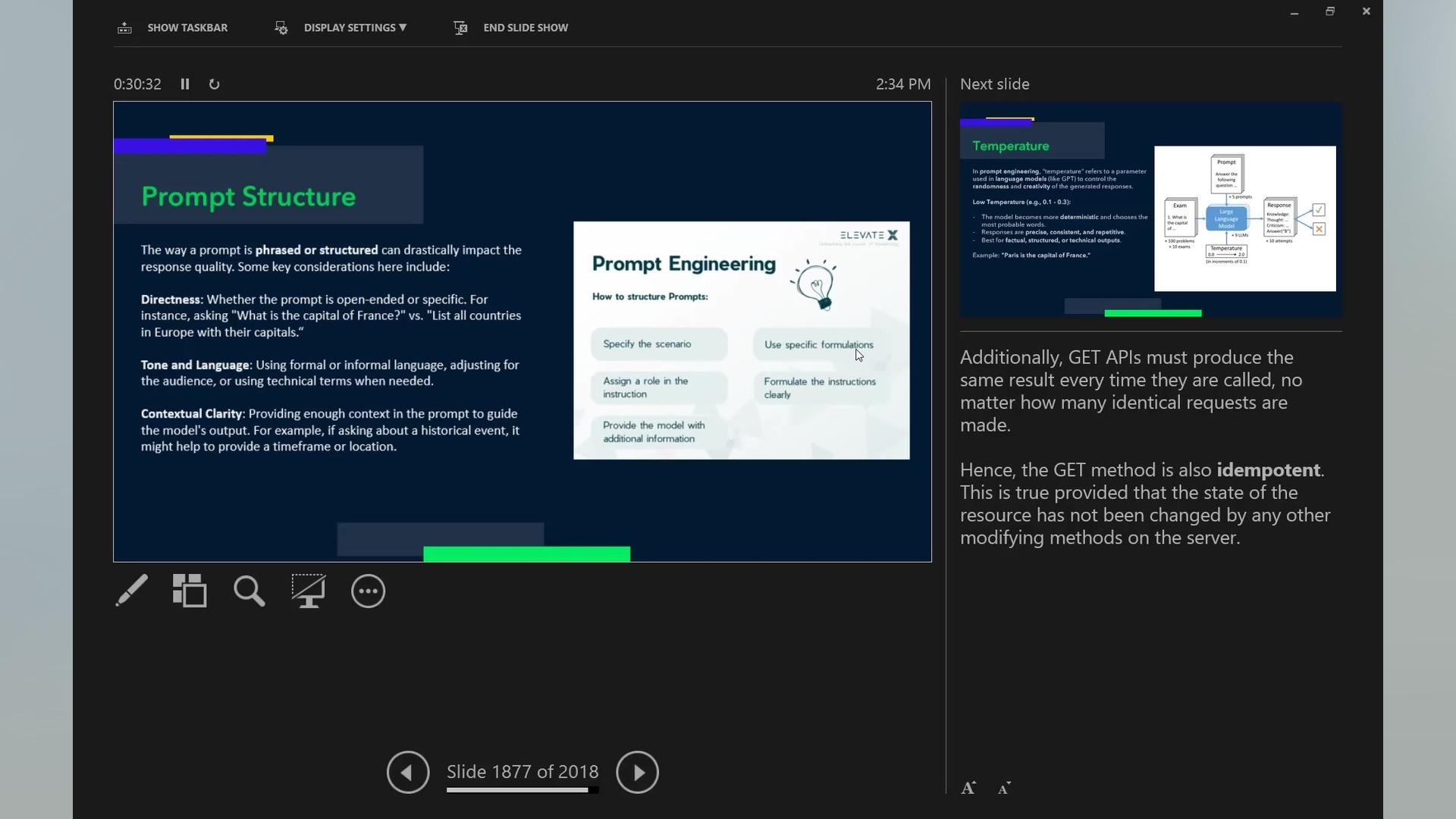Click Show Taskbar
Image resolution: width=1456 pixels, height=819 pixels.
click(187, 28)
